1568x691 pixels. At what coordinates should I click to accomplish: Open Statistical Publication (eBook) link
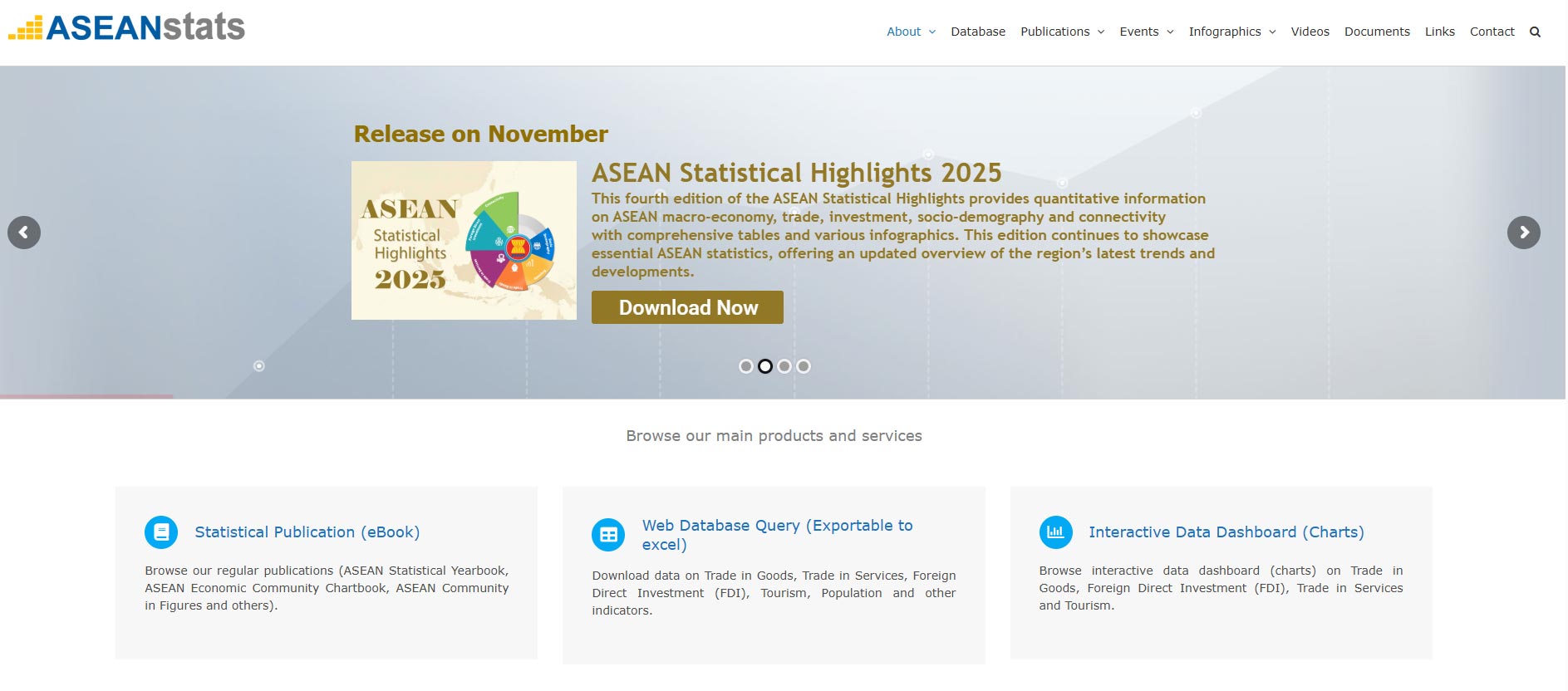click(x=307, y=532)
